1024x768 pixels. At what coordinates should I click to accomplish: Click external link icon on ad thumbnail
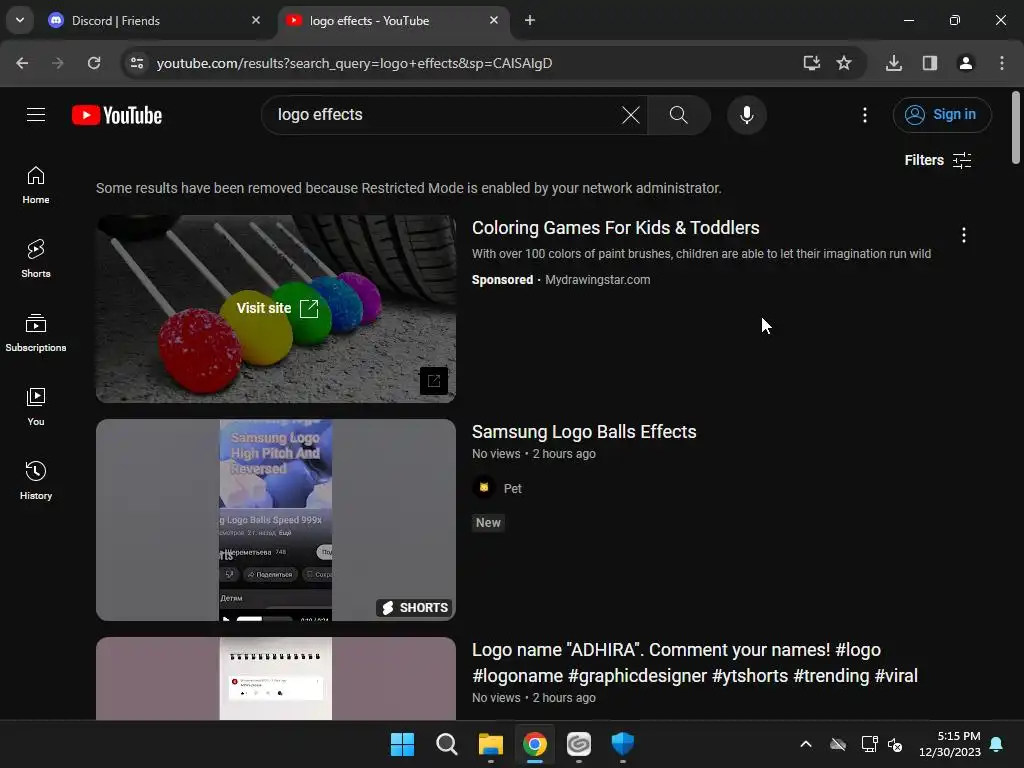pos(434,381)
